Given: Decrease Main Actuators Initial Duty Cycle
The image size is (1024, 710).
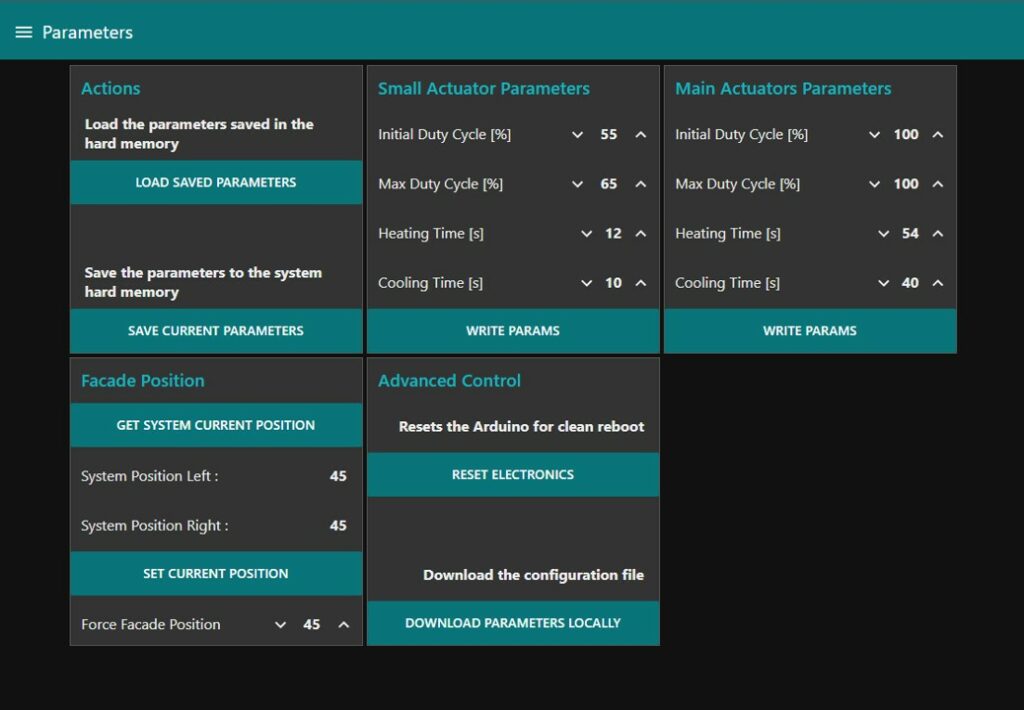Looking at the screenshot, I should [874, 135].
